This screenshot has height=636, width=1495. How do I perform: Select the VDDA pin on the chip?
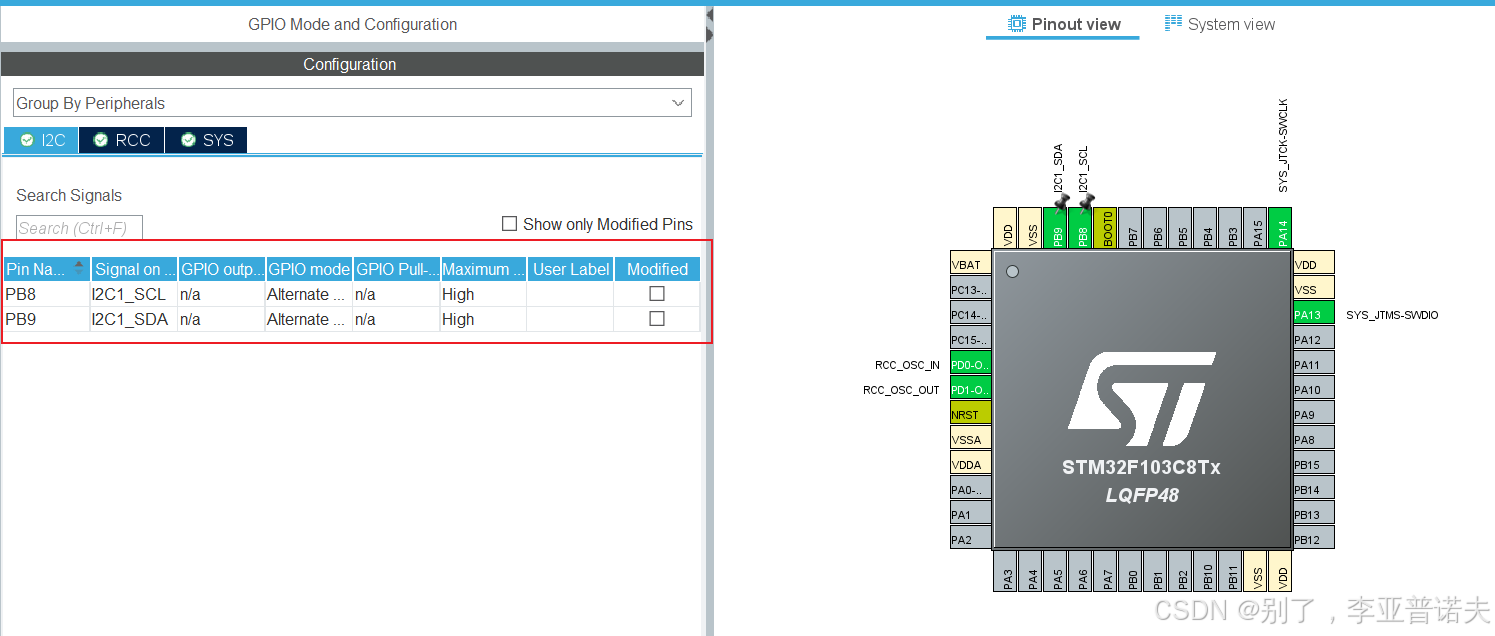click(970, 464)
